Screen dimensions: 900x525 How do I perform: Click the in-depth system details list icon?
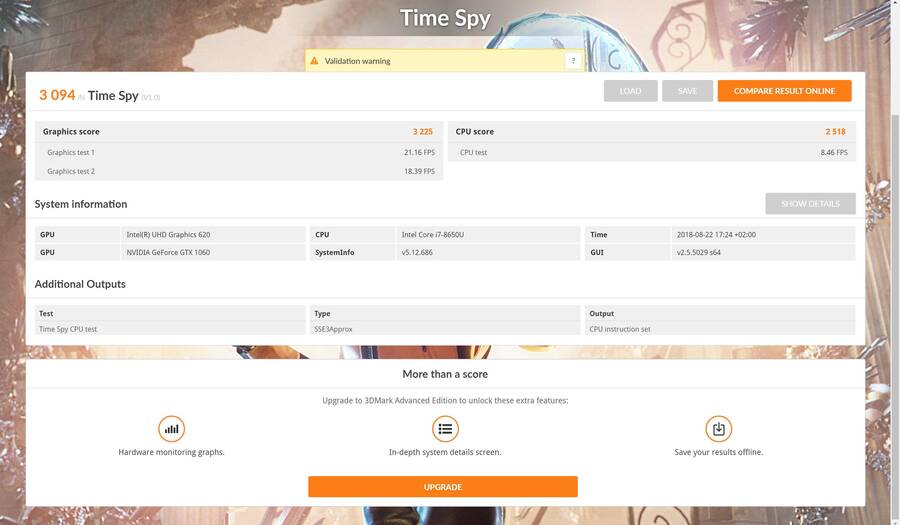coord(445,429)
